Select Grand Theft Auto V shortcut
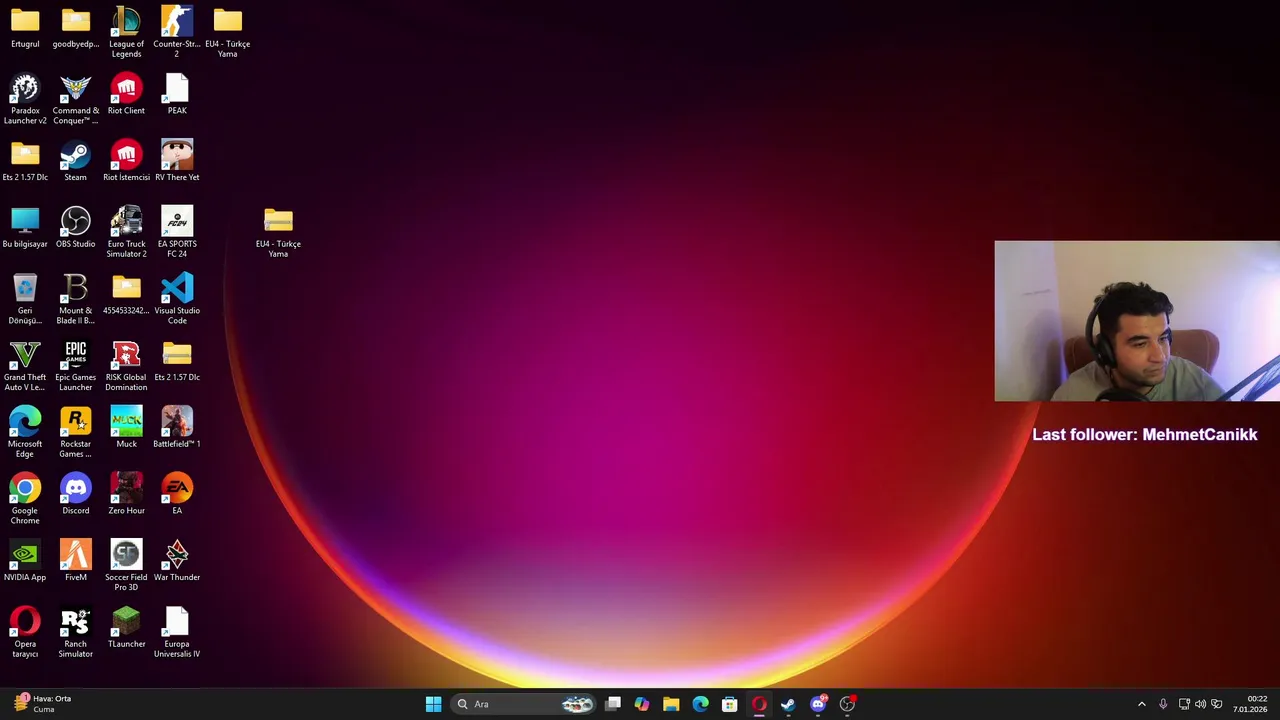The width and height of the screenshot is (1280, 720). [x=25, y=366]
